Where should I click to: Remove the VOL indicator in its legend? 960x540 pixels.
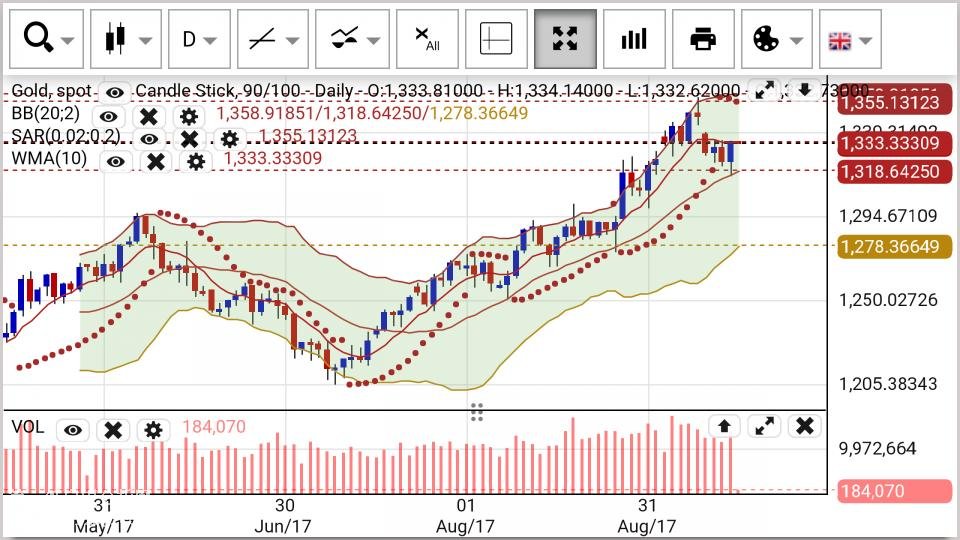coord(113,430)
